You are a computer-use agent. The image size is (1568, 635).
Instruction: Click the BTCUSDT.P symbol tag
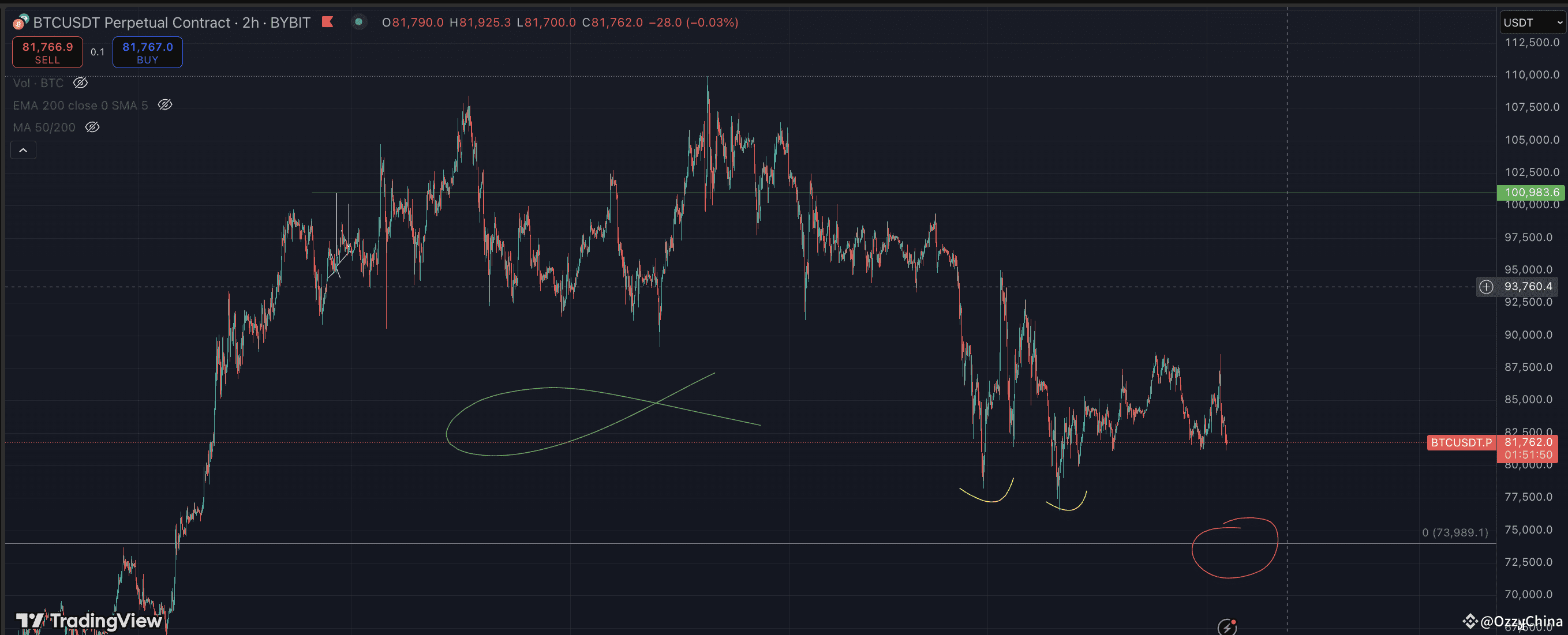(1461, 443)
